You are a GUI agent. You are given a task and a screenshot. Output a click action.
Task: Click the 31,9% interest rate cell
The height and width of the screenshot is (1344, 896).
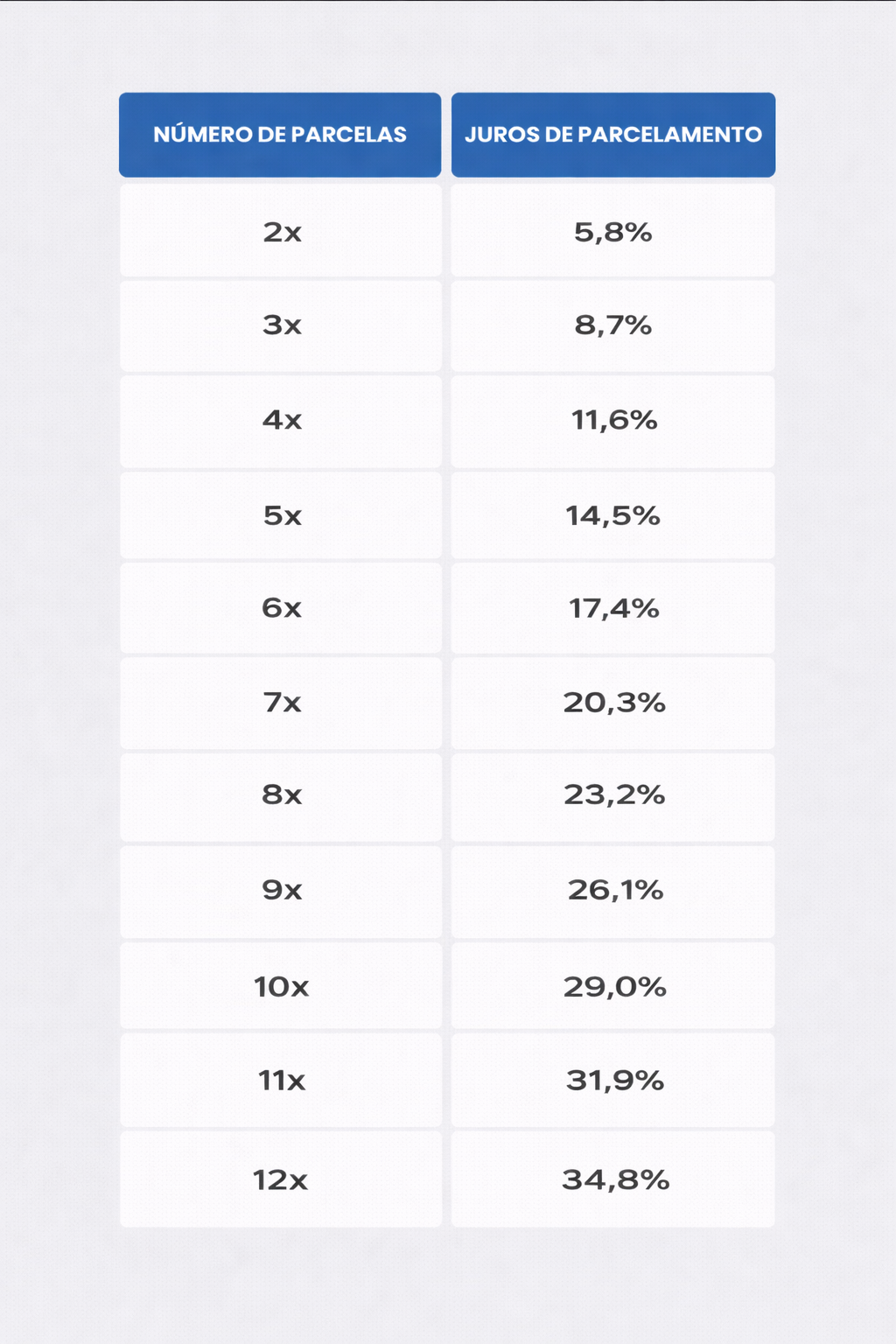point(612,1081)
